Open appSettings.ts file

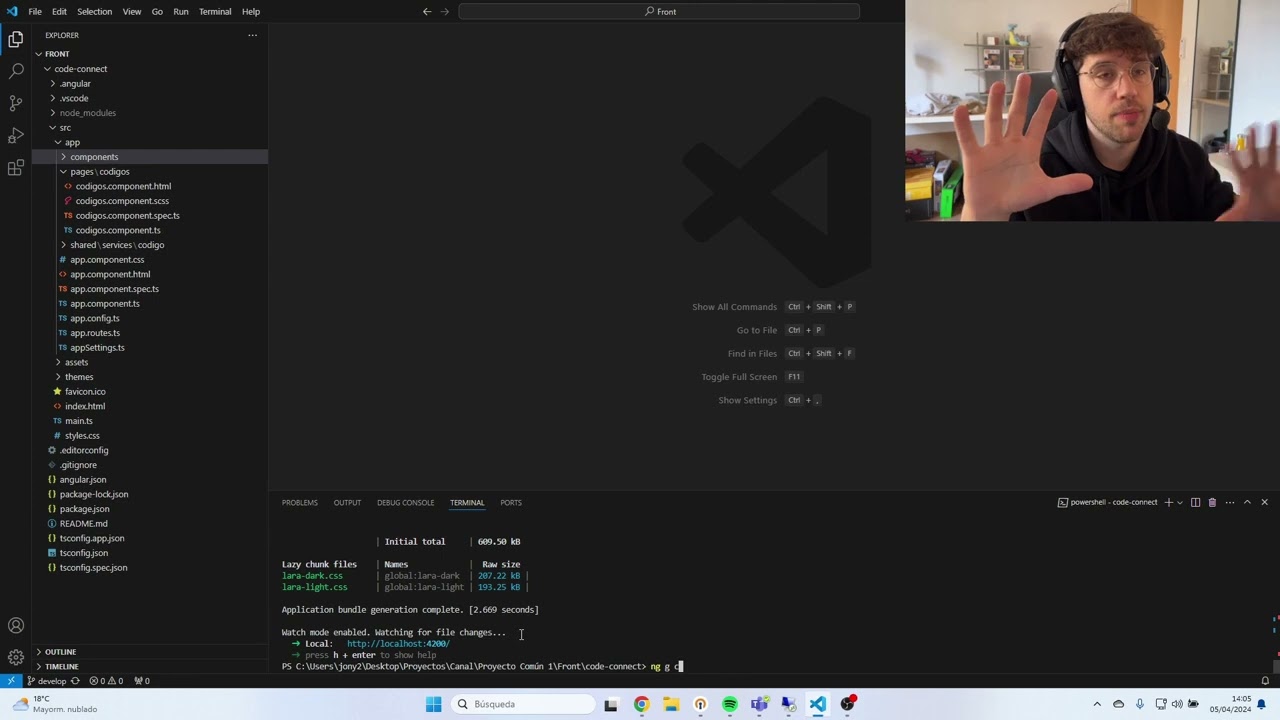click(97, 348)
